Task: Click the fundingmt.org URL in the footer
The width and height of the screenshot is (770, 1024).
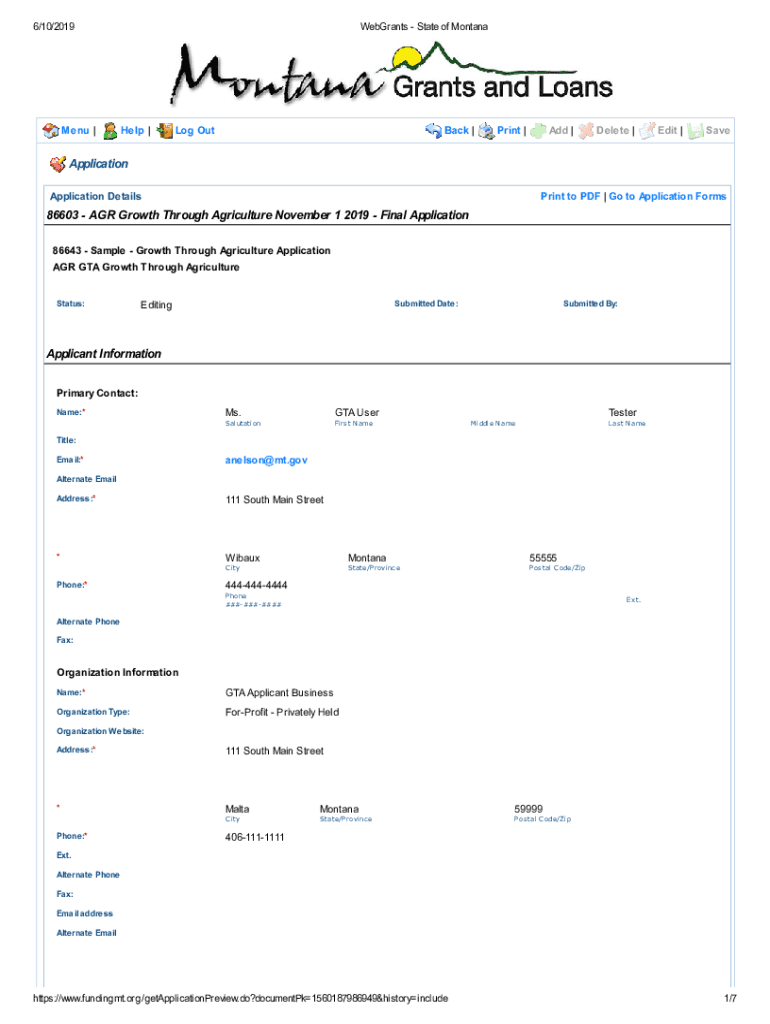Action: pos(240,999)
